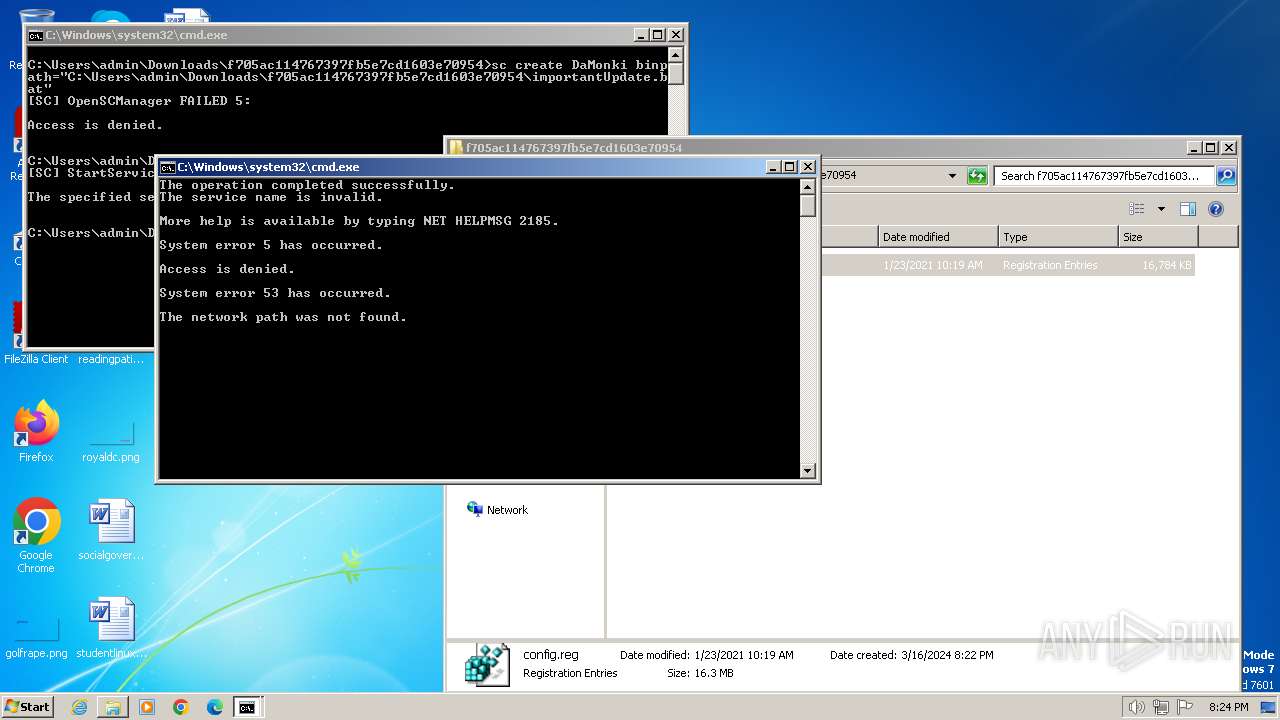Sort by Size column header
The image size is (1280, 720).
click(x=1158, y=237)
